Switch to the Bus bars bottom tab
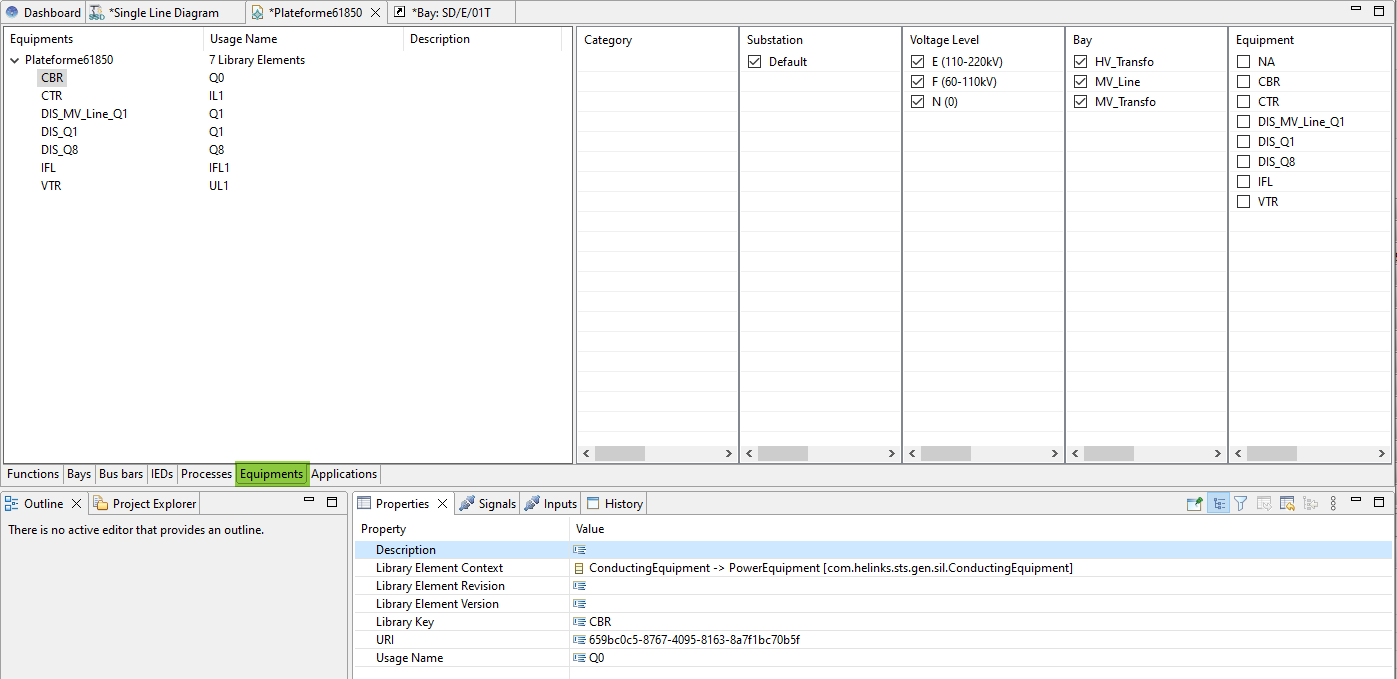This screenshot has height=679, width=1397. pos(121,474)
